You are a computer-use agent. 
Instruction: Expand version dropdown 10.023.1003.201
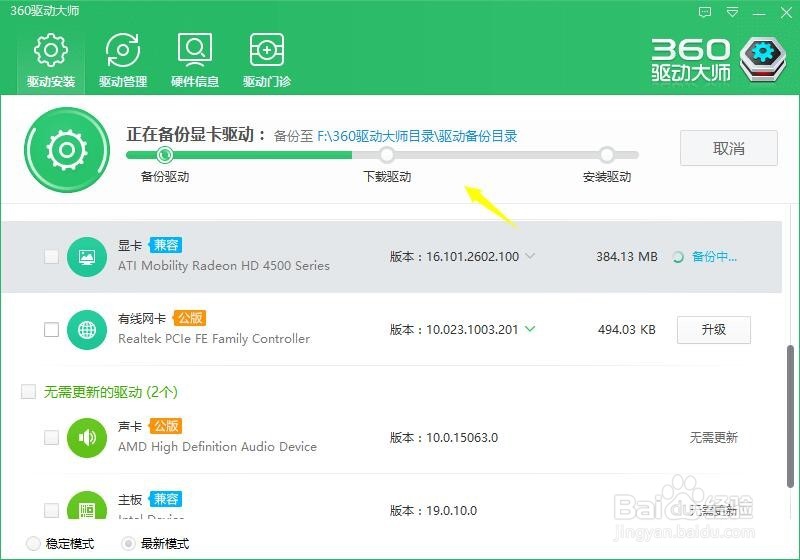point(530,329)
